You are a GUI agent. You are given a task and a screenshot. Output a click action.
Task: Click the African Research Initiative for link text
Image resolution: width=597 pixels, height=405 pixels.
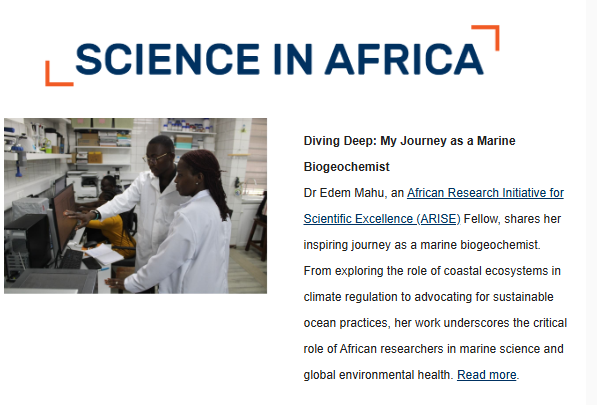point(485,193)
